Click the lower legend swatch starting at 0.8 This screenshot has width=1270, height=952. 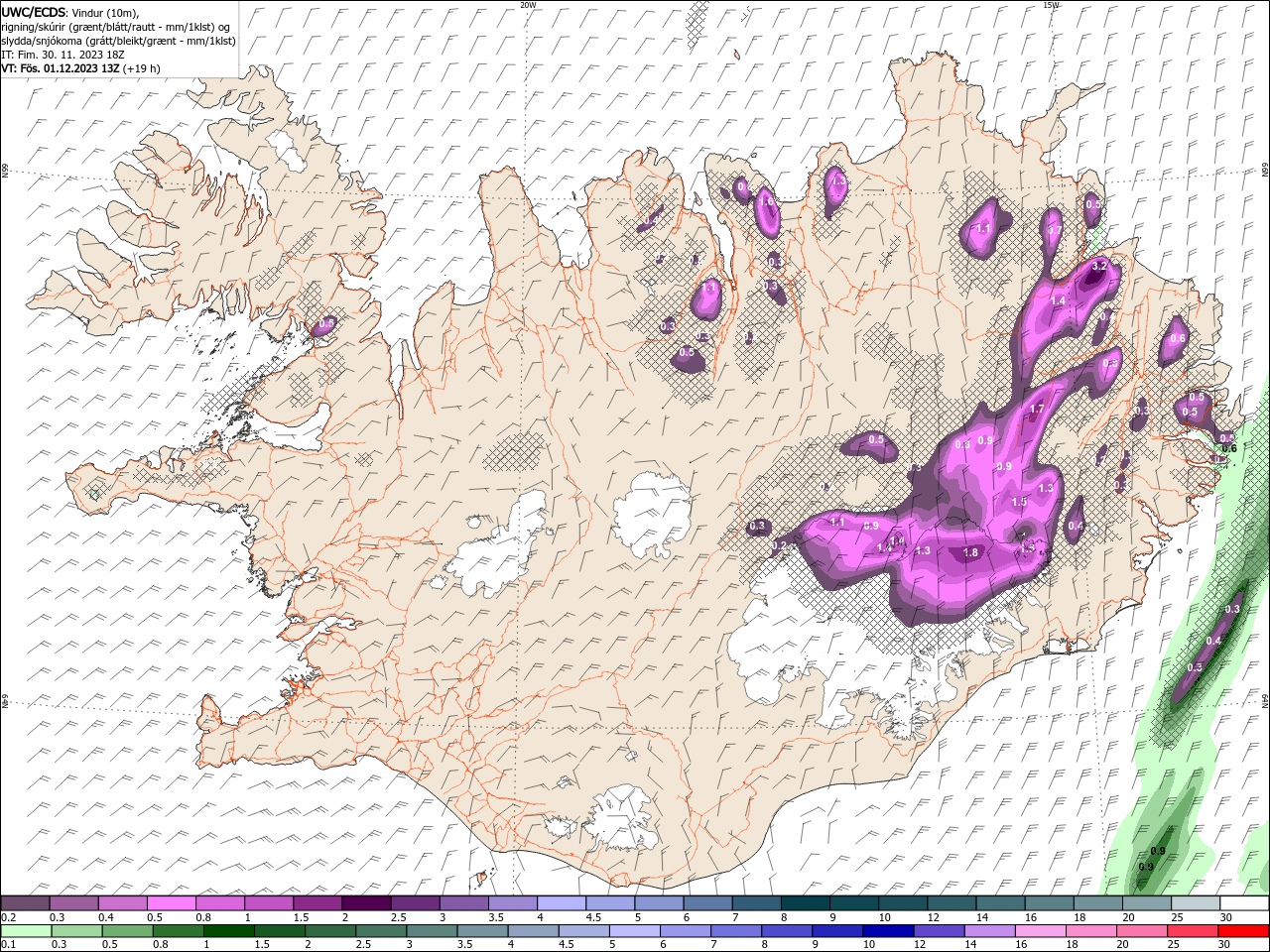[x=178, y=931]
